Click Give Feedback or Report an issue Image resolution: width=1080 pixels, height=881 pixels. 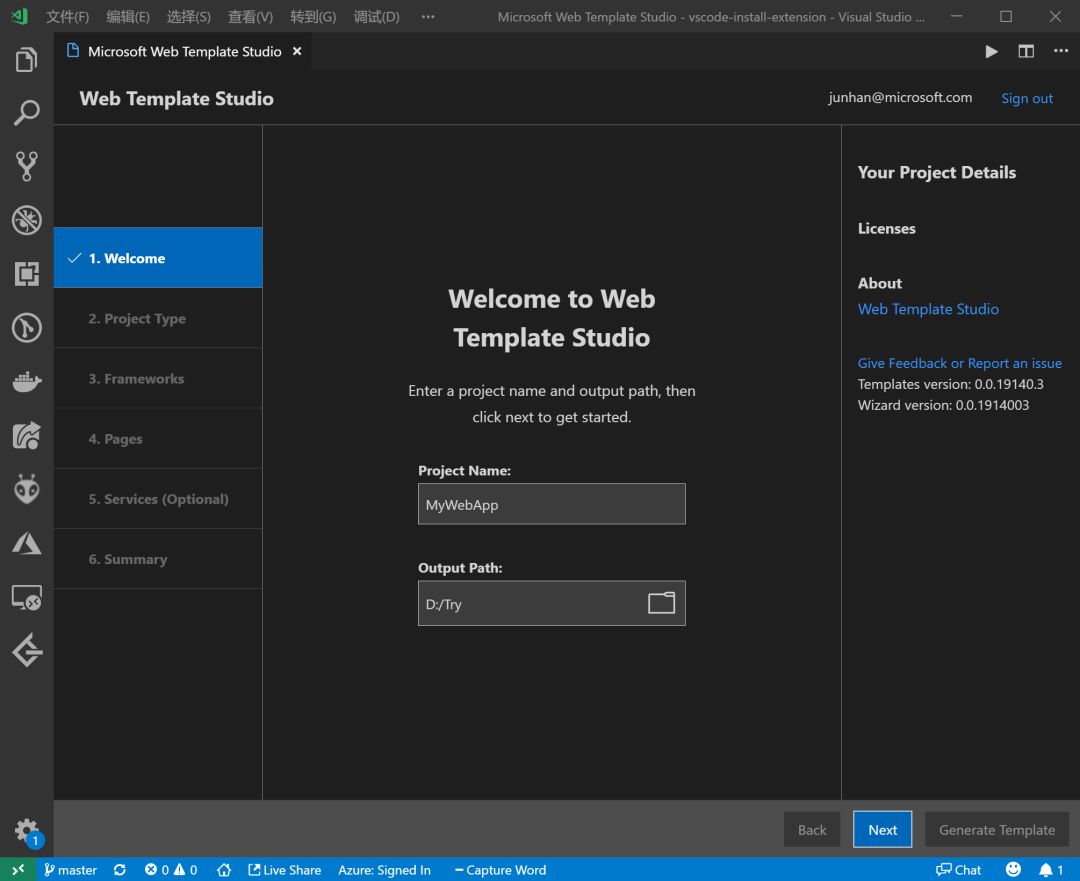coord(959,363)
